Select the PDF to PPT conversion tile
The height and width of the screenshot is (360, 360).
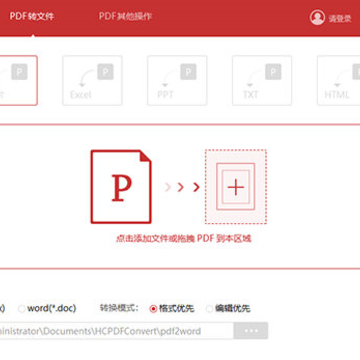point(177,81)
